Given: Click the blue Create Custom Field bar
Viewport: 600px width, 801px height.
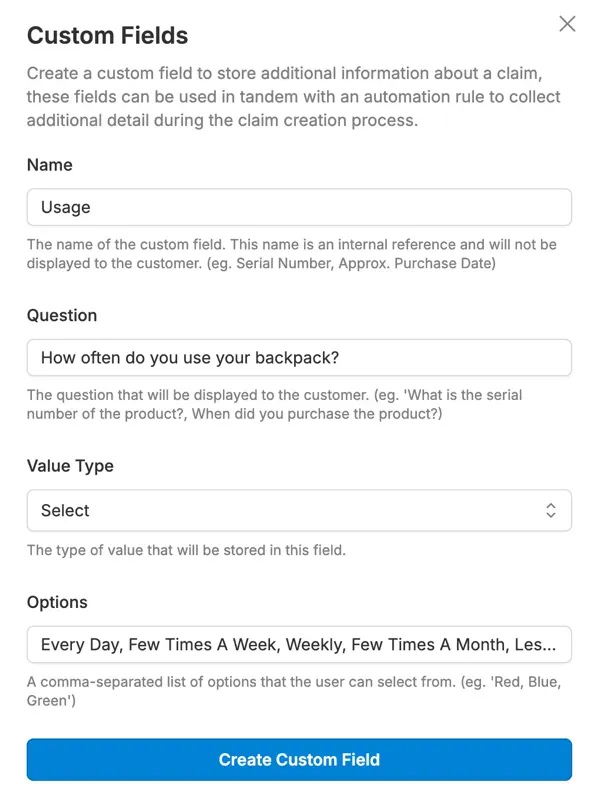Looking at the screenshot, I should 300,759.
